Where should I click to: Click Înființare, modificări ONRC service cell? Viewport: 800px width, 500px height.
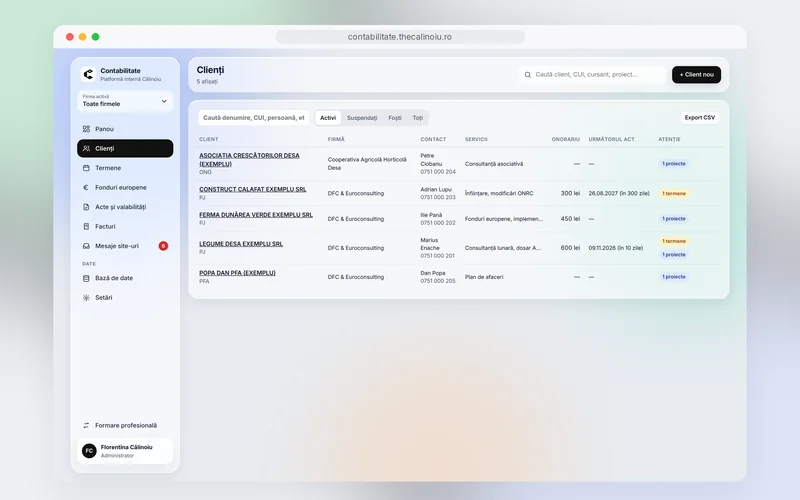(x=499, y=193)
